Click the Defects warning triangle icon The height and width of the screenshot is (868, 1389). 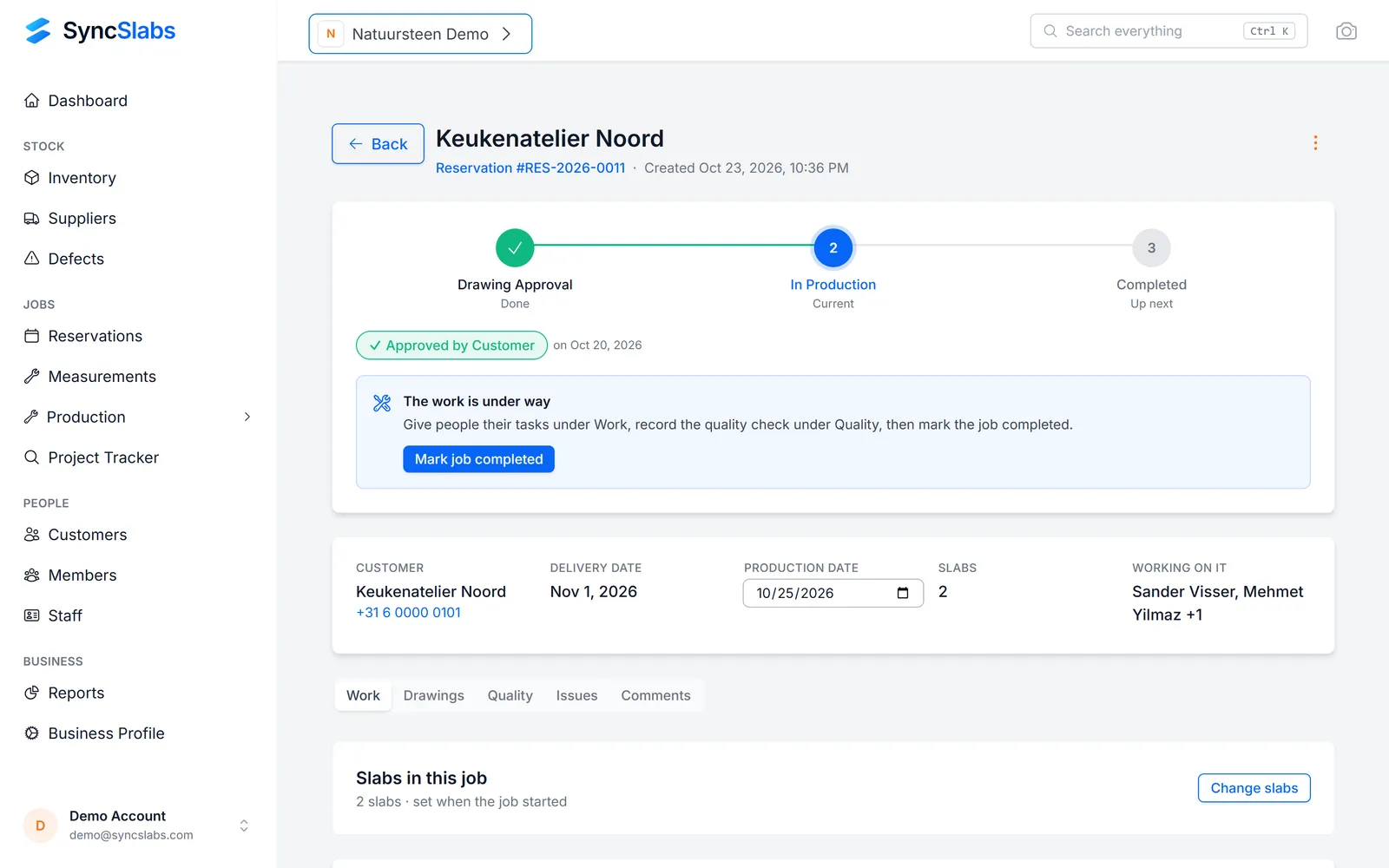(32, 259)
